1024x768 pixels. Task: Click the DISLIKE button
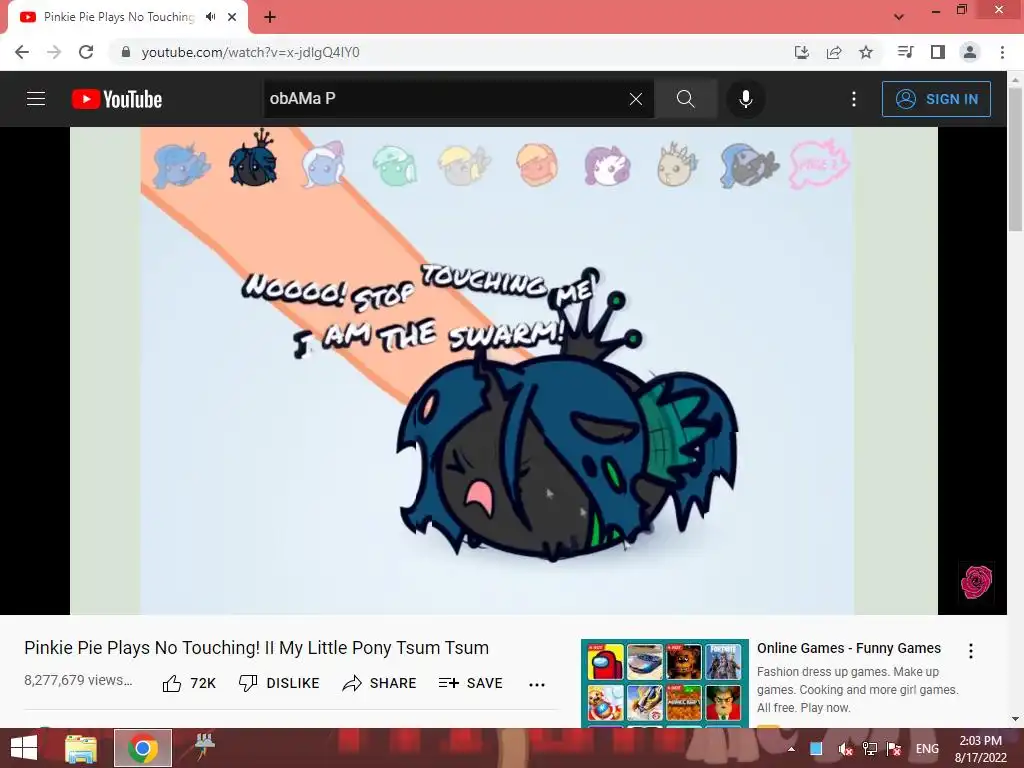[279, 683]
